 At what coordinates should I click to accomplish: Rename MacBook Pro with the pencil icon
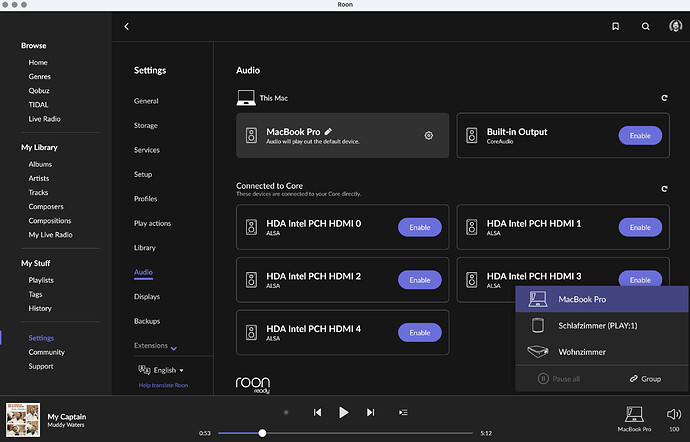click(x=328, y=131)
